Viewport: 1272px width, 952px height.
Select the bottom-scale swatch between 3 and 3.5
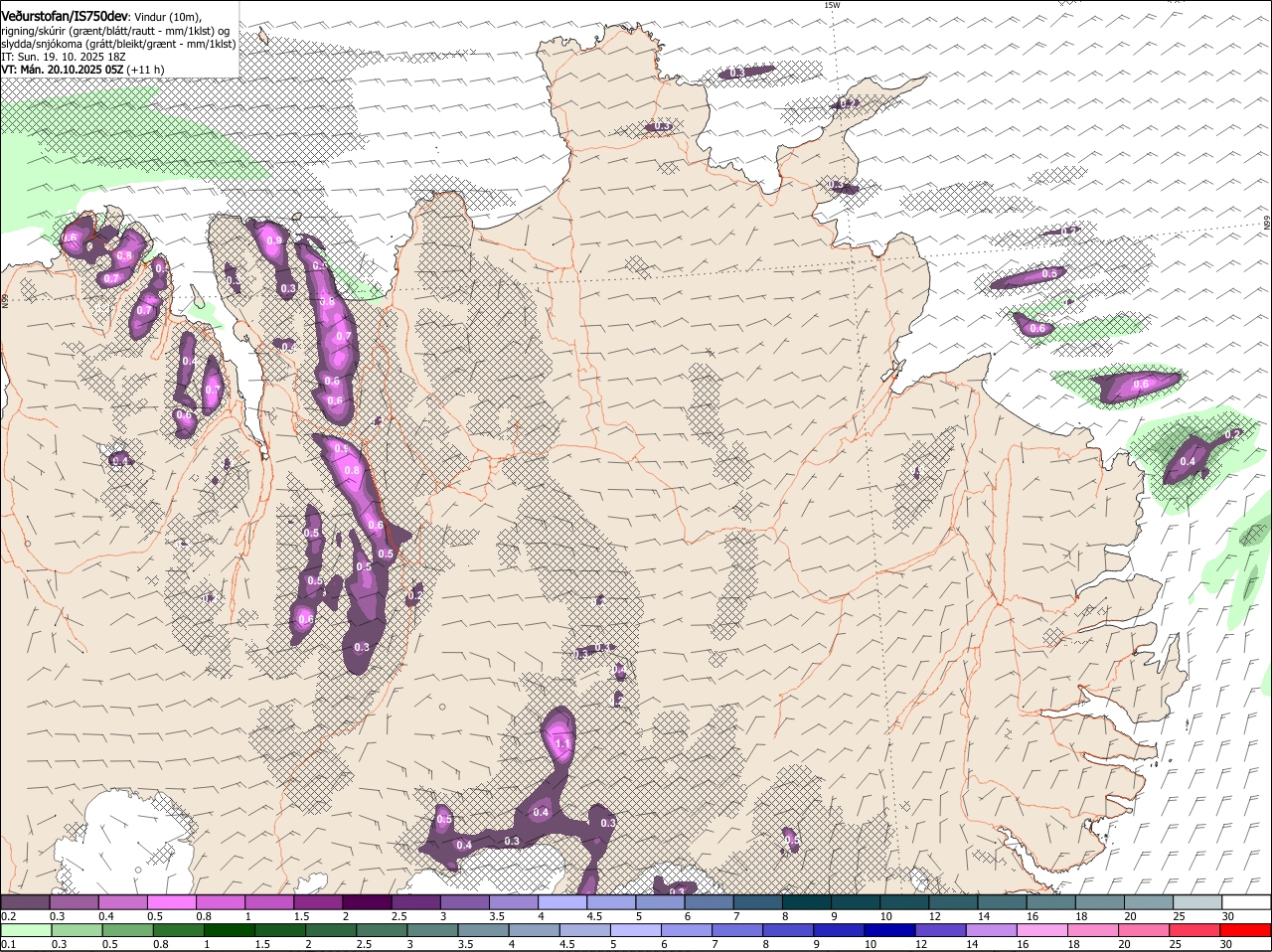433,930
